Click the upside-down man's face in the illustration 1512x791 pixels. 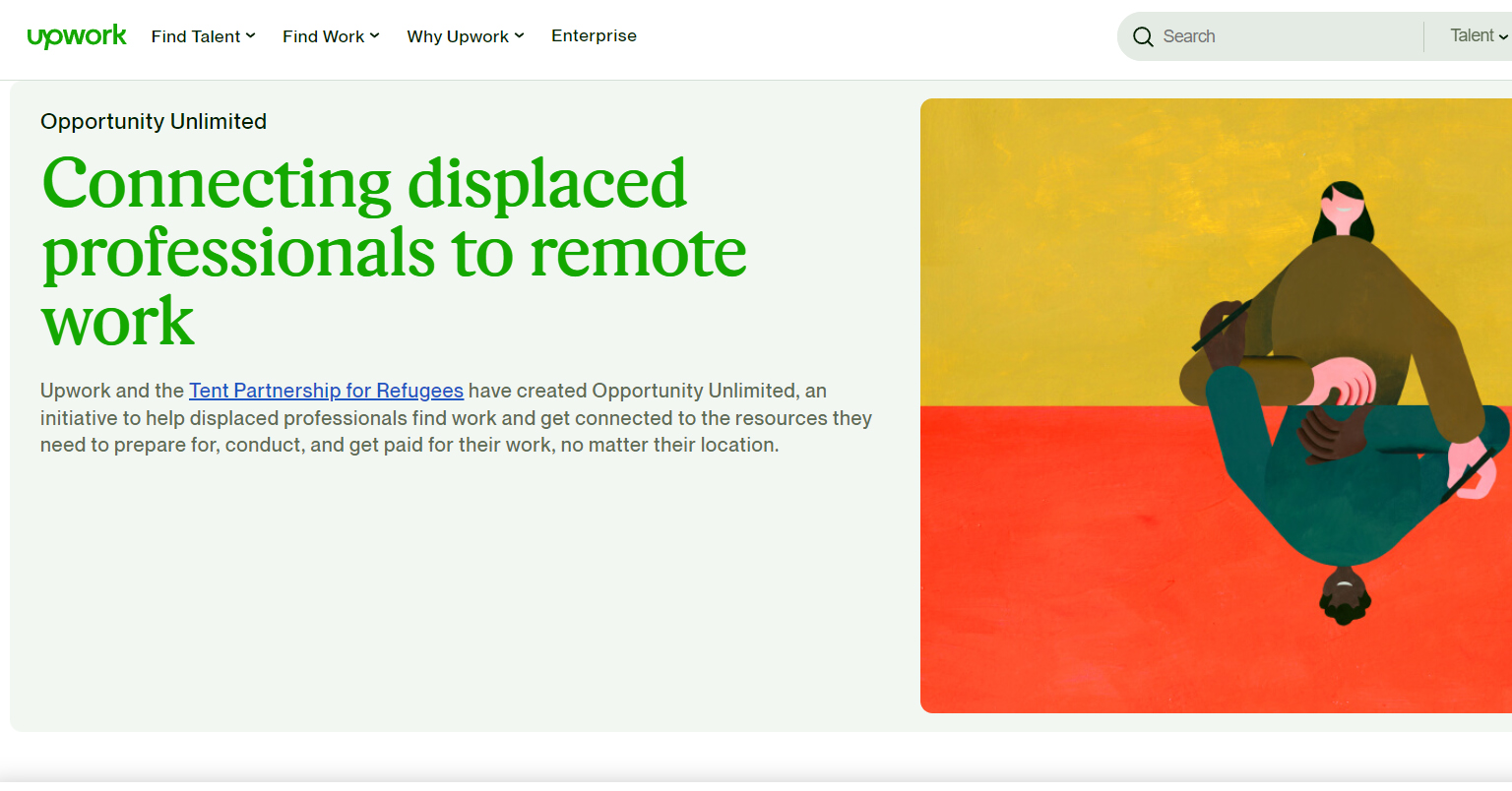[x=1345, y=593]
